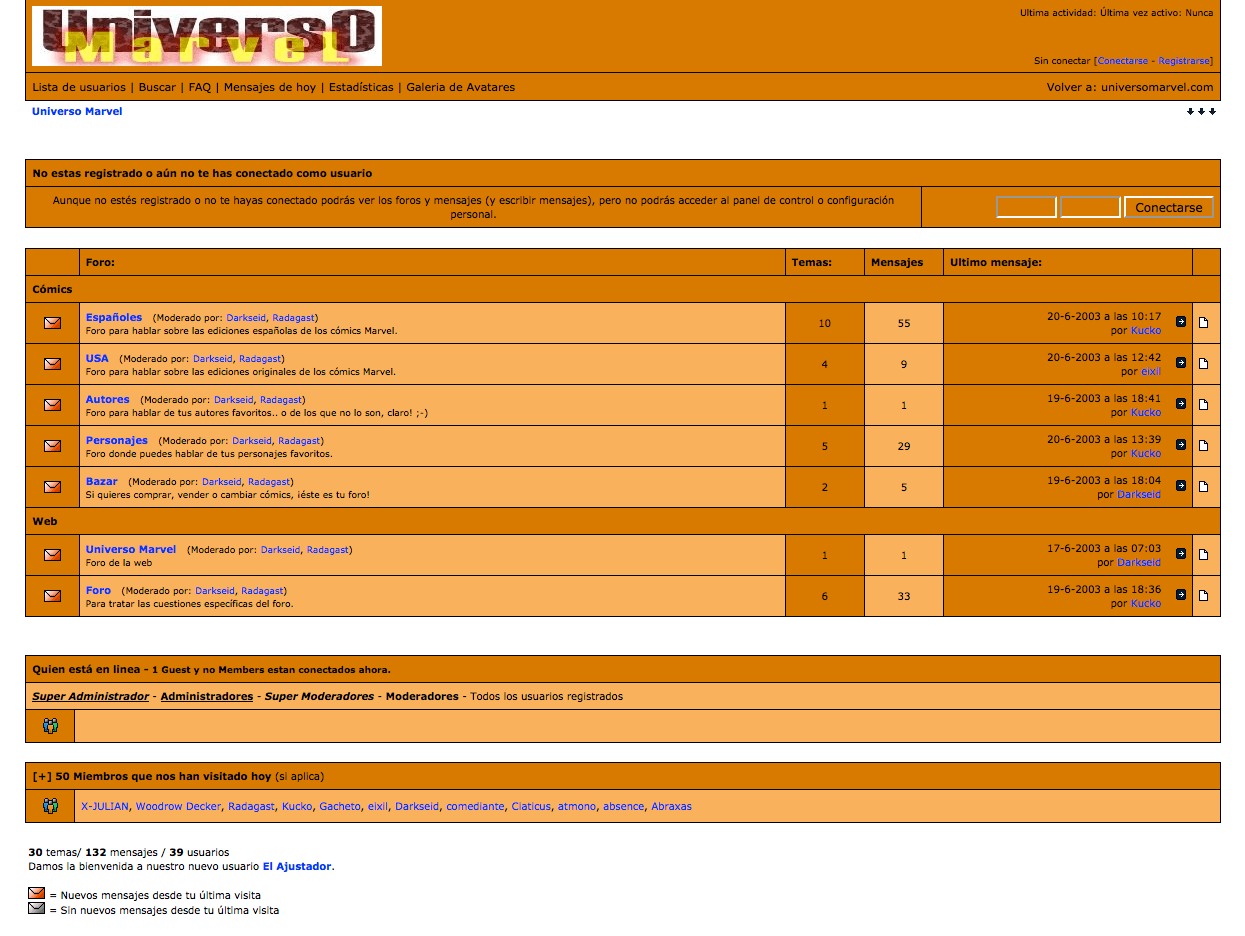Click the page icon in the Autores row
This screenshot has height=936, width=1245.
point(1203,405)
